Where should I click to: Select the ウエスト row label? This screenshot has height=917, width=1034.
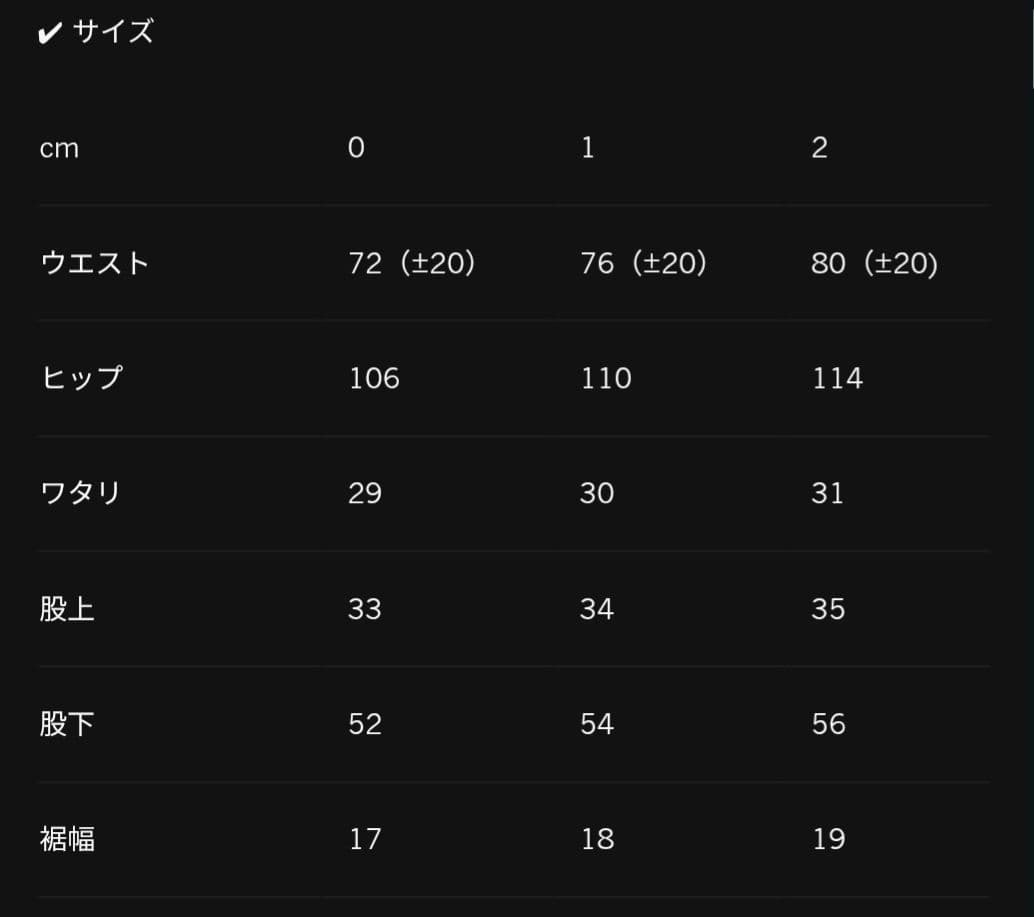[x=95, y=263]
